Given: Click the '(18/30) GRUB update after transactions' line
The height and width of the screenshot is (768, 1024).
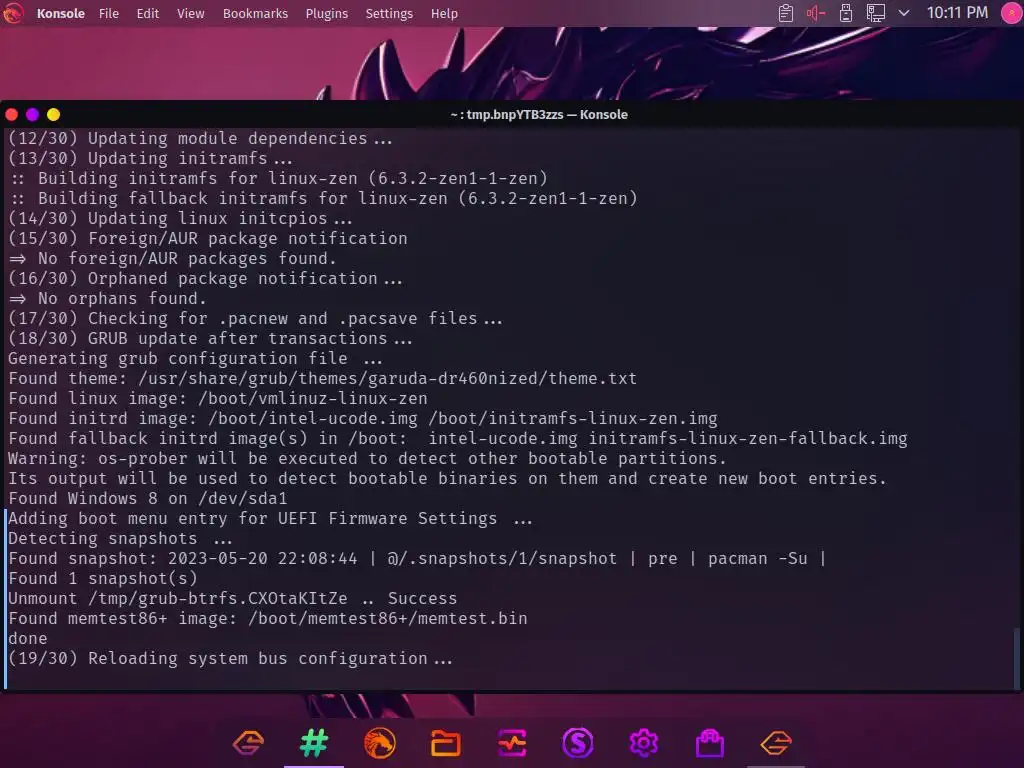Looking at the screenshot, I should 210,338.
